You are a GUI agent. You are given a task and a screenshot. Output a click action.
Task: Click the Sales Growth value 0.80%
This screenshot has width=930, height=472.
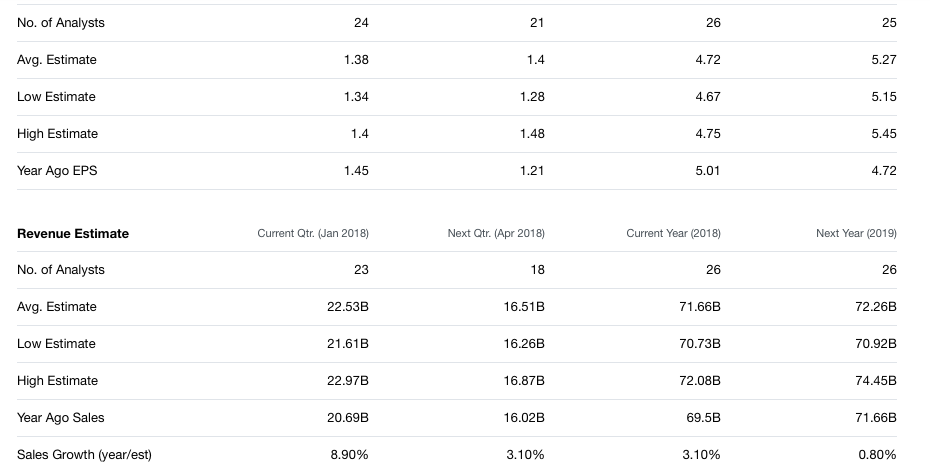[x=877, y=454]
